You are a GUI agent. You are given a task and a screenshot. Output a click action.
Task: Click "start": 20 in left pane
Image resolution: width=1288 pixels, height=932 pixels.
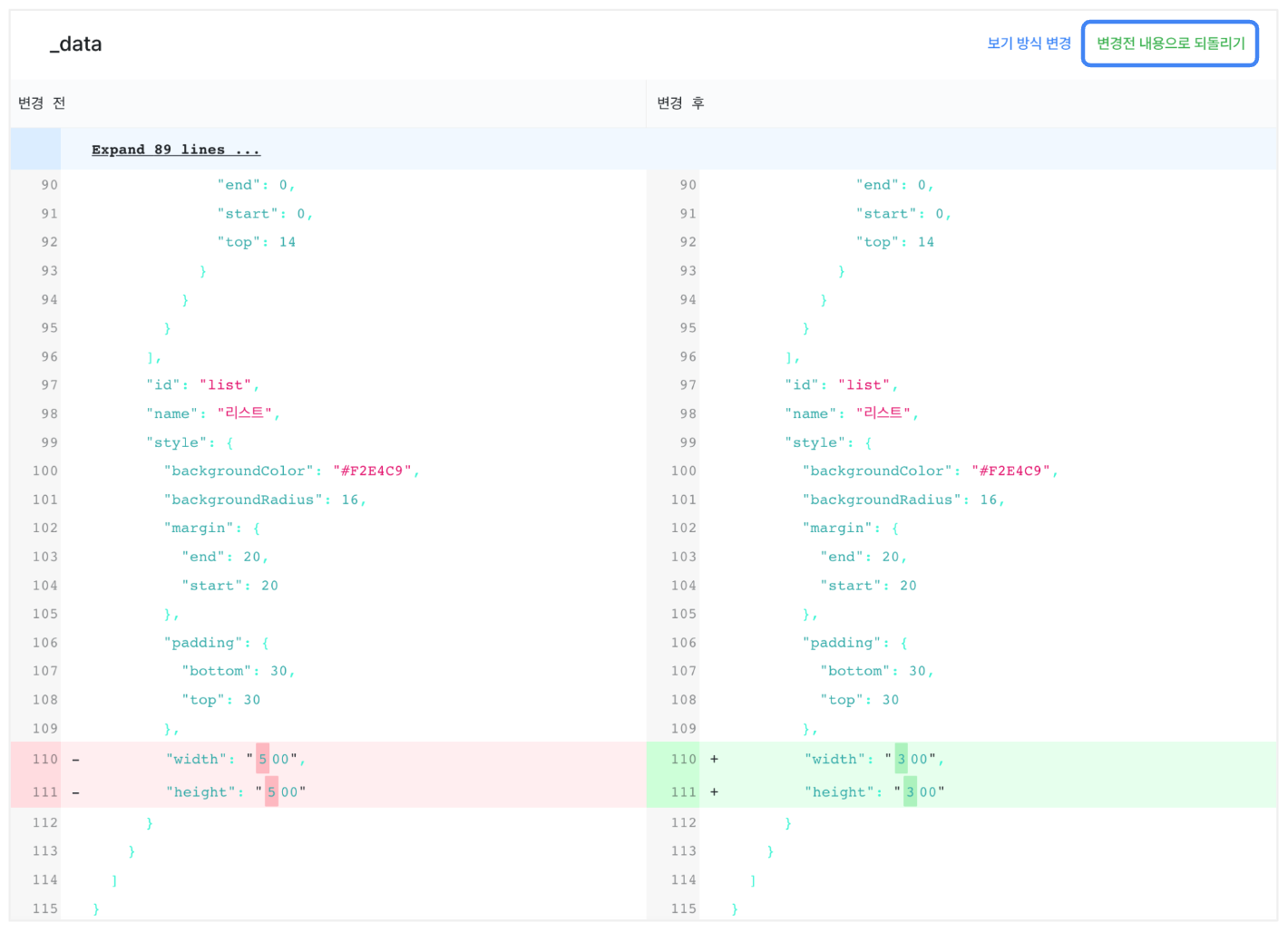point(230,586)
